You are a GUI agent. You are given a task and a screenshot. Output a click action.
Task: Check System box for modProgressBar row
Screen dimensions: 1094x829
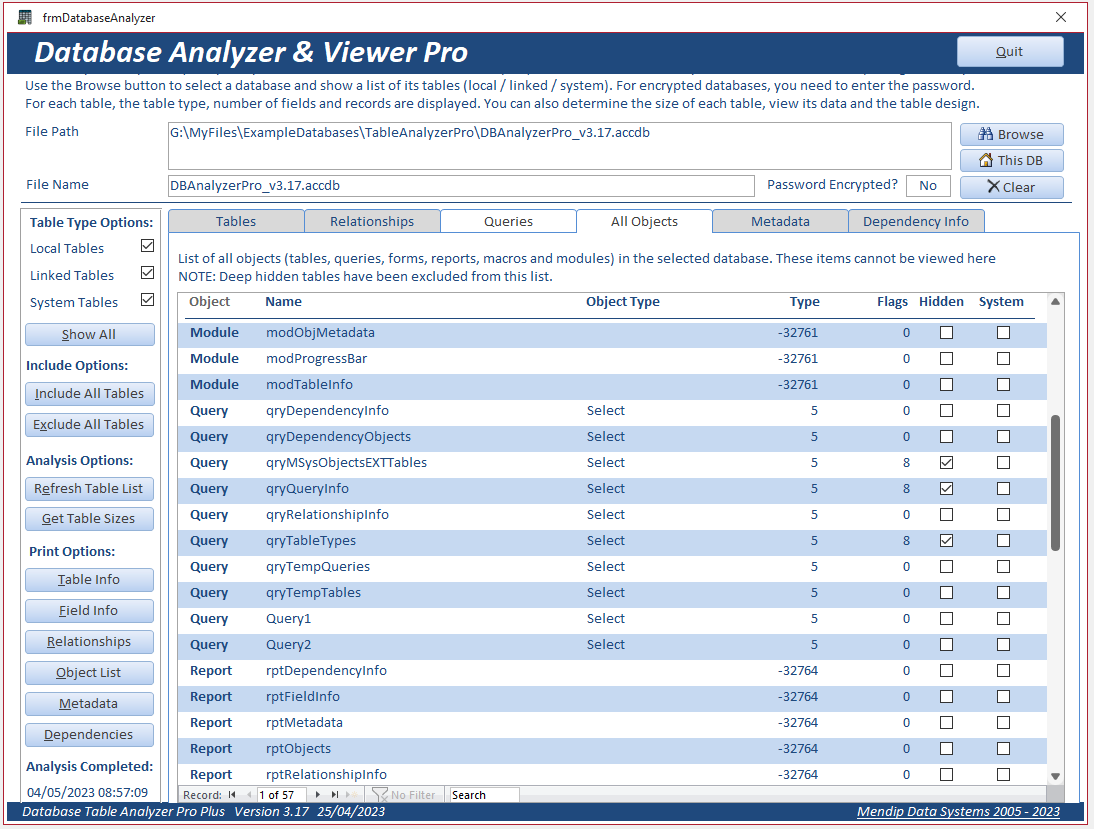pos(1003,359)
